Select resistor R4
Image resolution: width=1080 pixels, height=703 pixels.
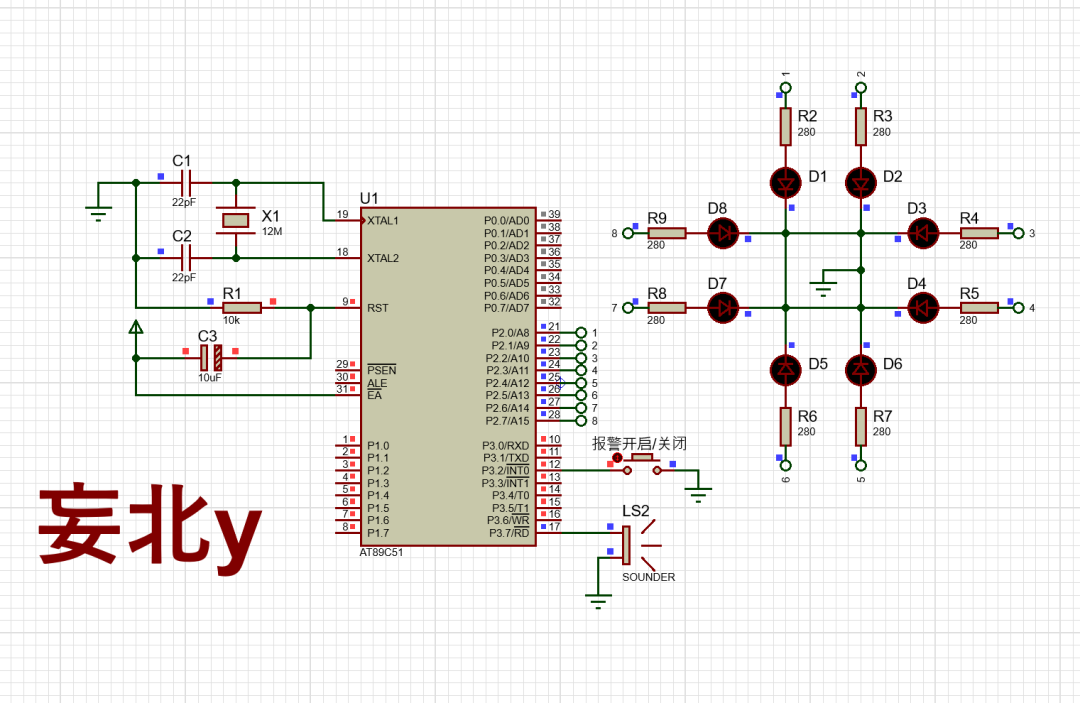[x=979, y=233]
